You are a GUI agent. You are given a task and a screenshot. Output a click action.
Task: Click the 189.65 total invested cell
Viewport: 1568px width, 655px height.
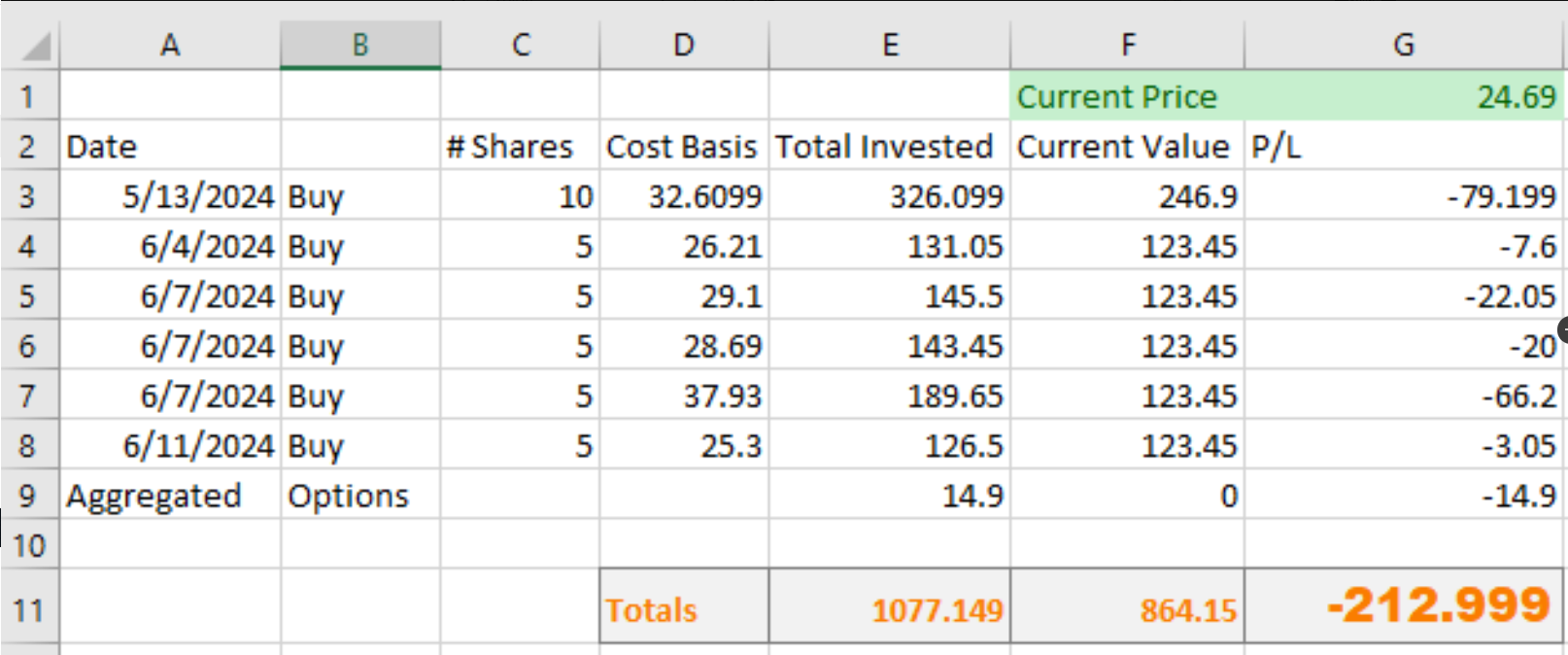pos(890,396)
